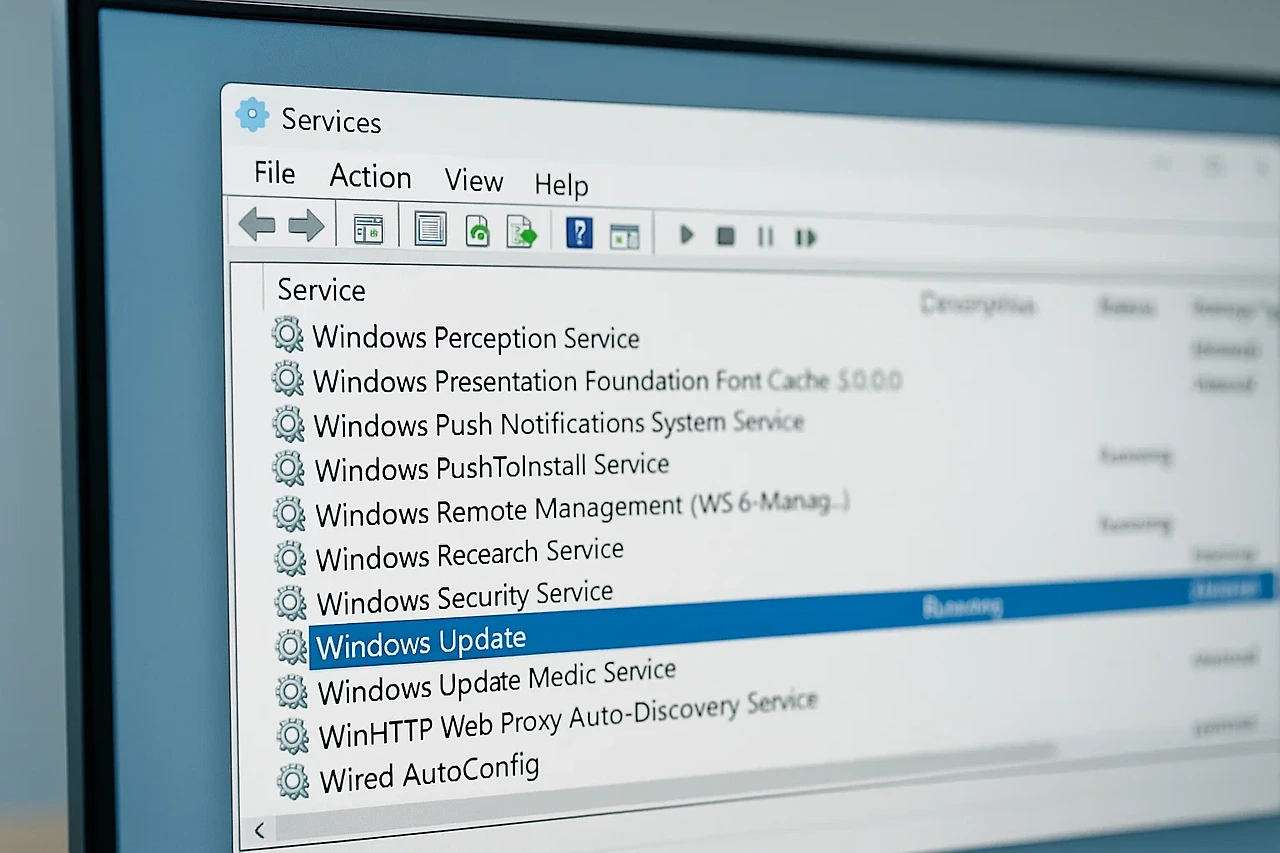Click the gear icon beside Windows Presentation Foundation Font Cache
The width and height of the screenshot is (1280, 853).
tap(288, 379)
